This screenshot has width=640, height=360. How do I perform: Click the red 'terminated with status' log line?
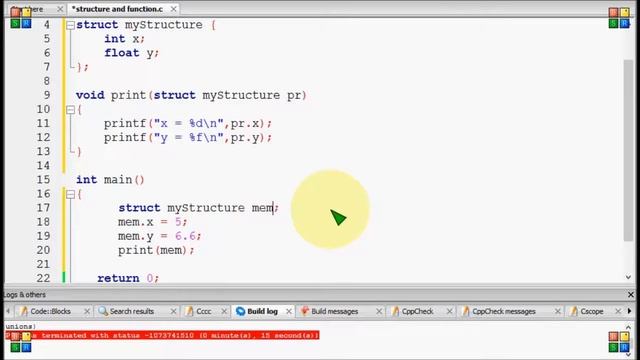(x=162, y=336)
